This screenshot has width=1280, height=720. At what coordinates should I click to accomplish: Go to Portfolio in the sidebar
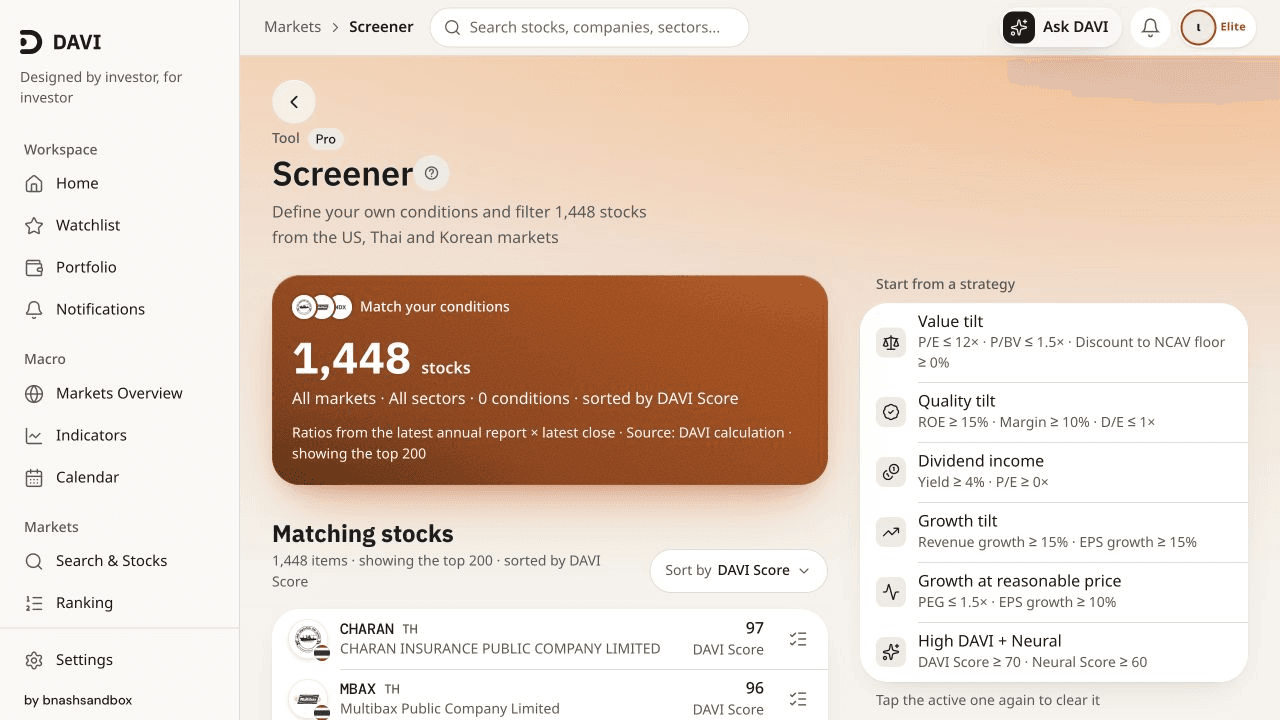(x=119, y=267)
